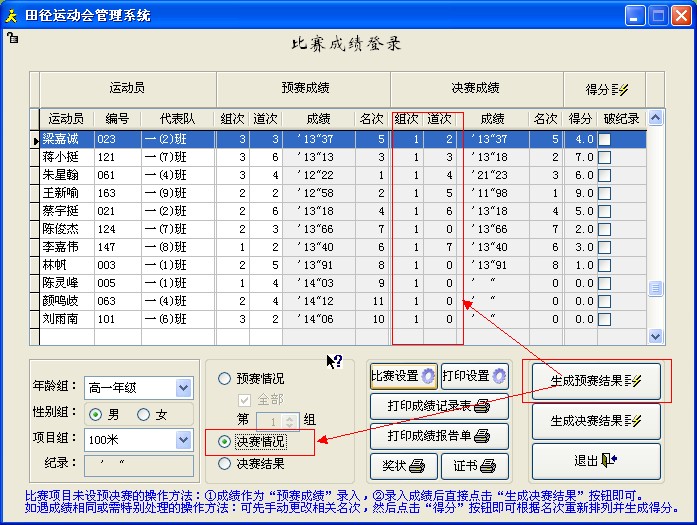Check 破纪录 box for 梁嘉诚
The width and height of the screenshot is (697, 525).
click(x=605, y=140)
